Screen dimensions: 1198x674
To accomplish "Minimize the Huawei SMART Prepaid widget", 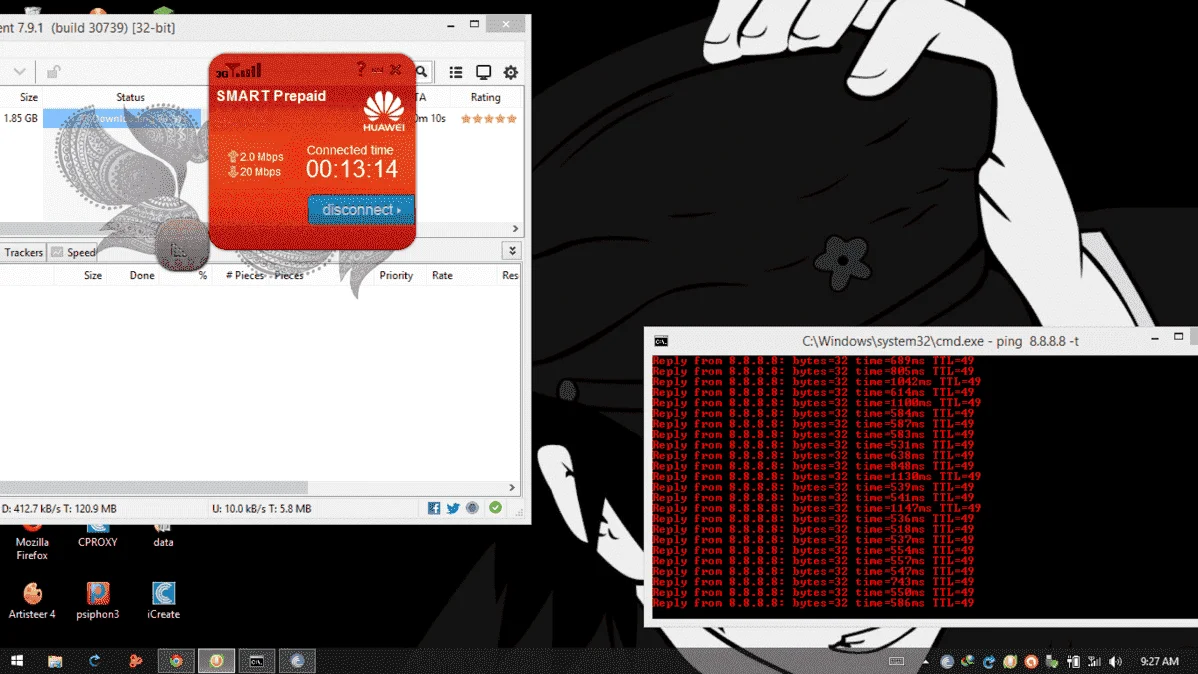I will coord(377,70).
